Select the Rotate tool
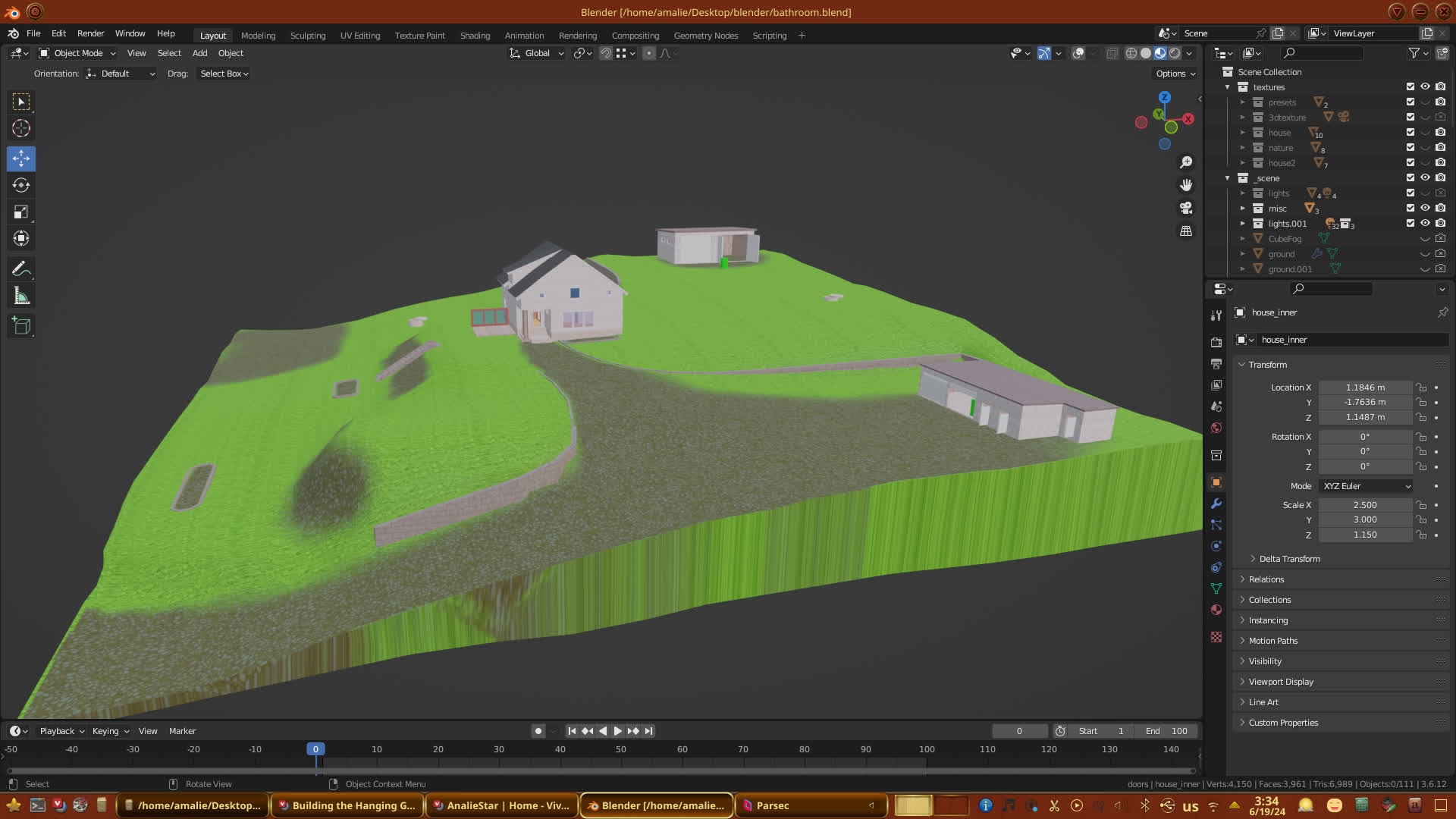This screenshot has width=1456, height=819. (21, 186)
